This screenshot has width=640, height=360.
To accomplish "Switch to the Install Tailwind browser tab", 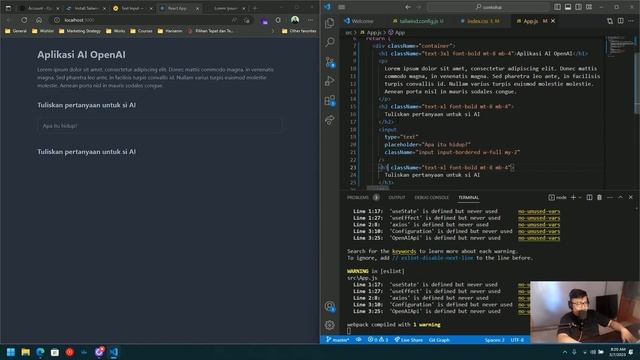I will (x=87, y=8).
